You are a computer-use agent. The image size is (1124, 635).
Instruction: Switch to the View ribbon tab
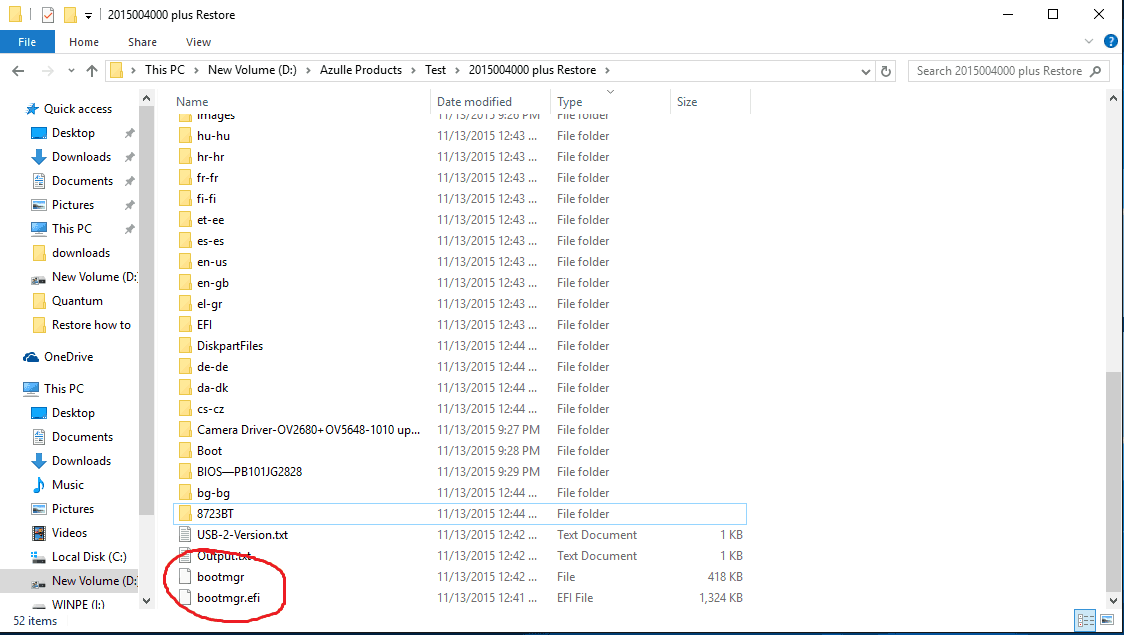pos(198,42)
